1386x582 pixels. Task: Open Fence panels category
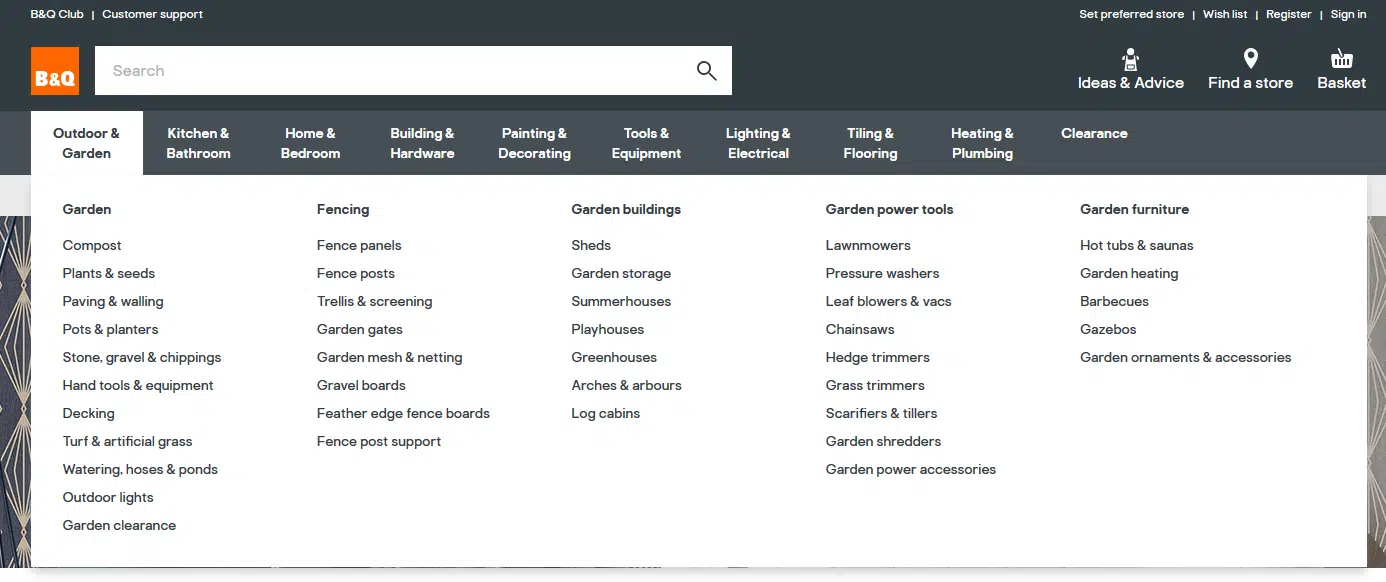359,245
